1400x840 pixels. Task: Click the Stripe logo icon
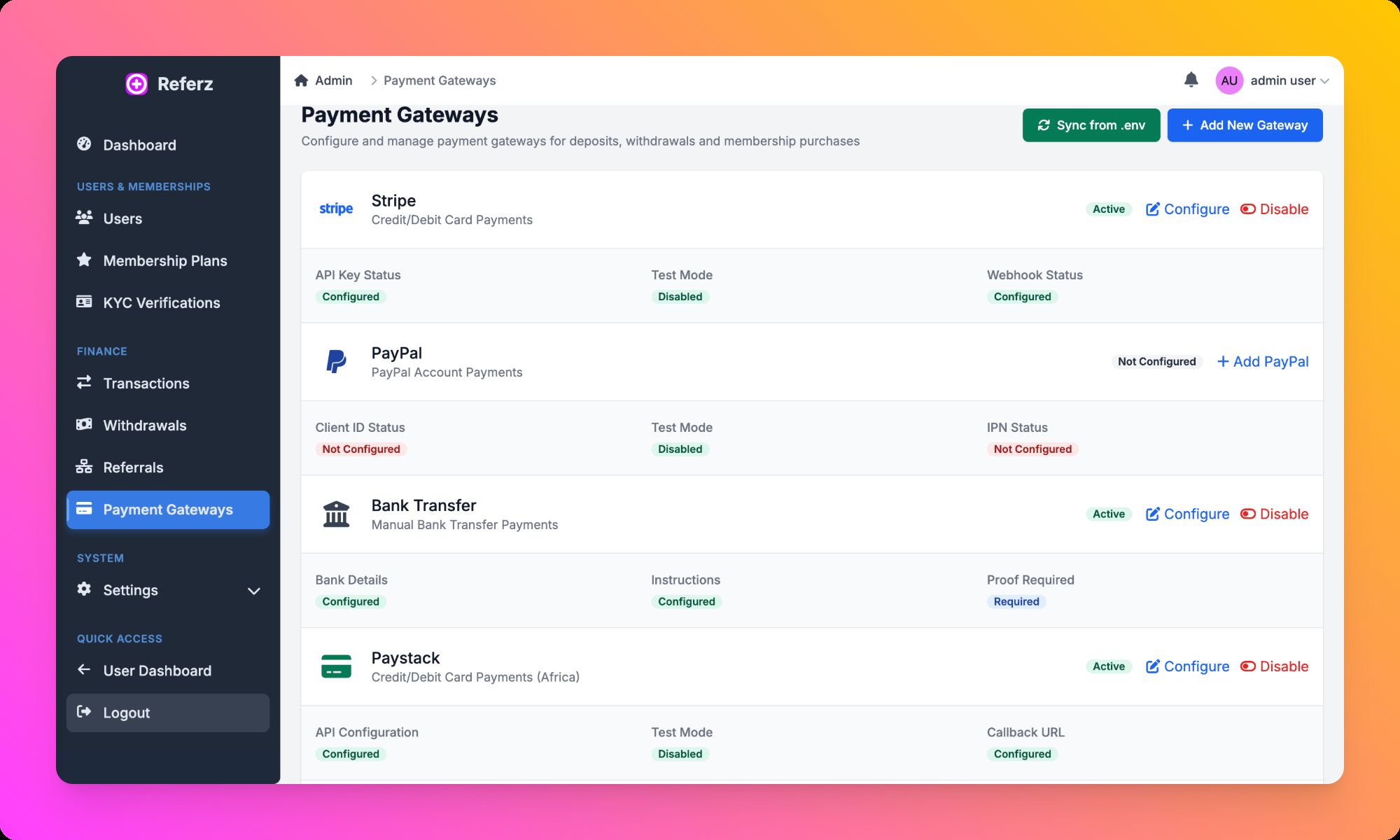336,209
